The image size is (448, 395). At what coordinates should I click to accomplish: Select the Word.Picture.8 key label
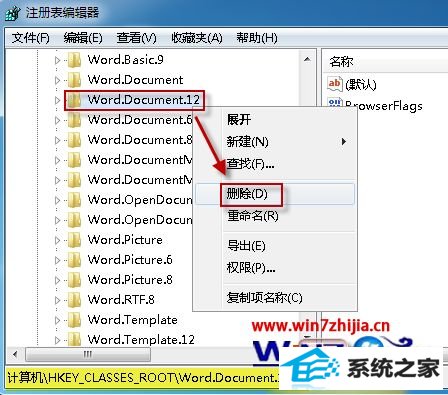(130, 280)
